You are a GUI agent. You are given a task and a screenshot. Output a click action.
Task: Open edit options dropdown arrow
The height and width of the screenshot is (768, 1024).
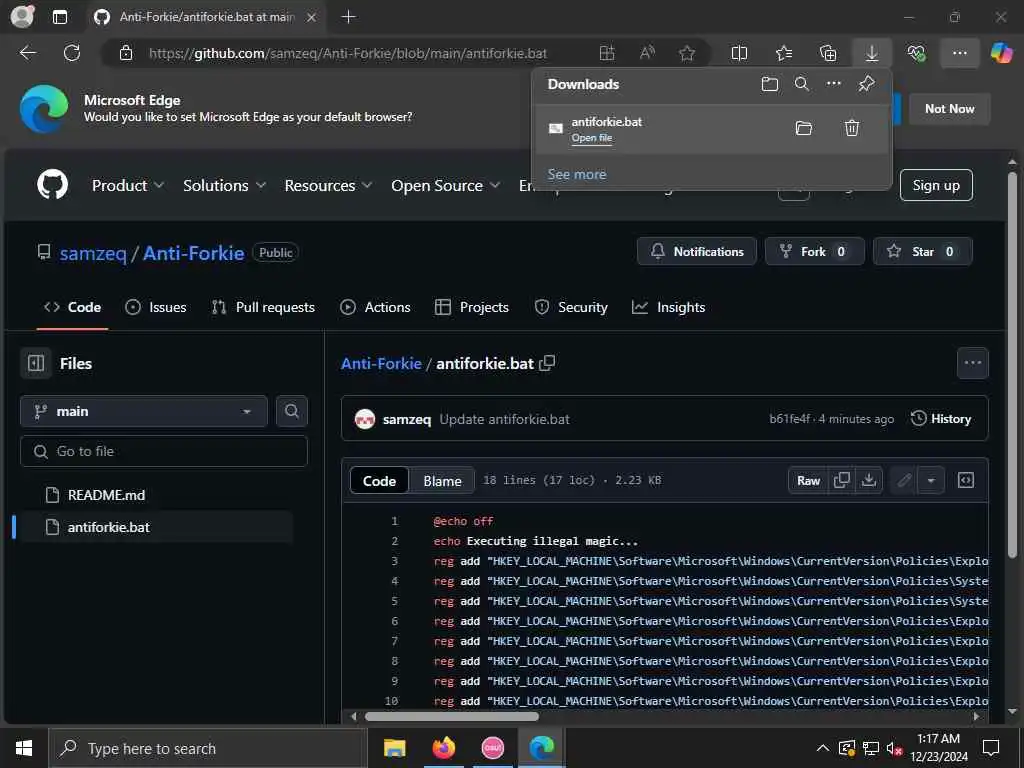[931, 481]
